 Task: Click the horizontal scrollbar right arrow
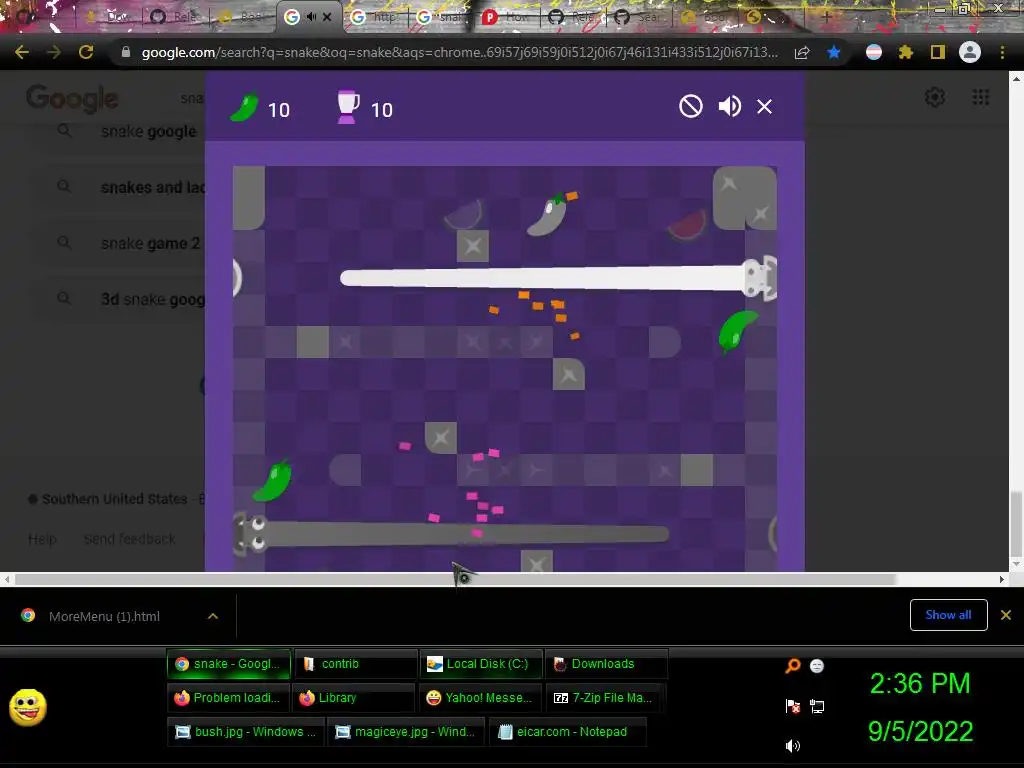point(1002,579)
